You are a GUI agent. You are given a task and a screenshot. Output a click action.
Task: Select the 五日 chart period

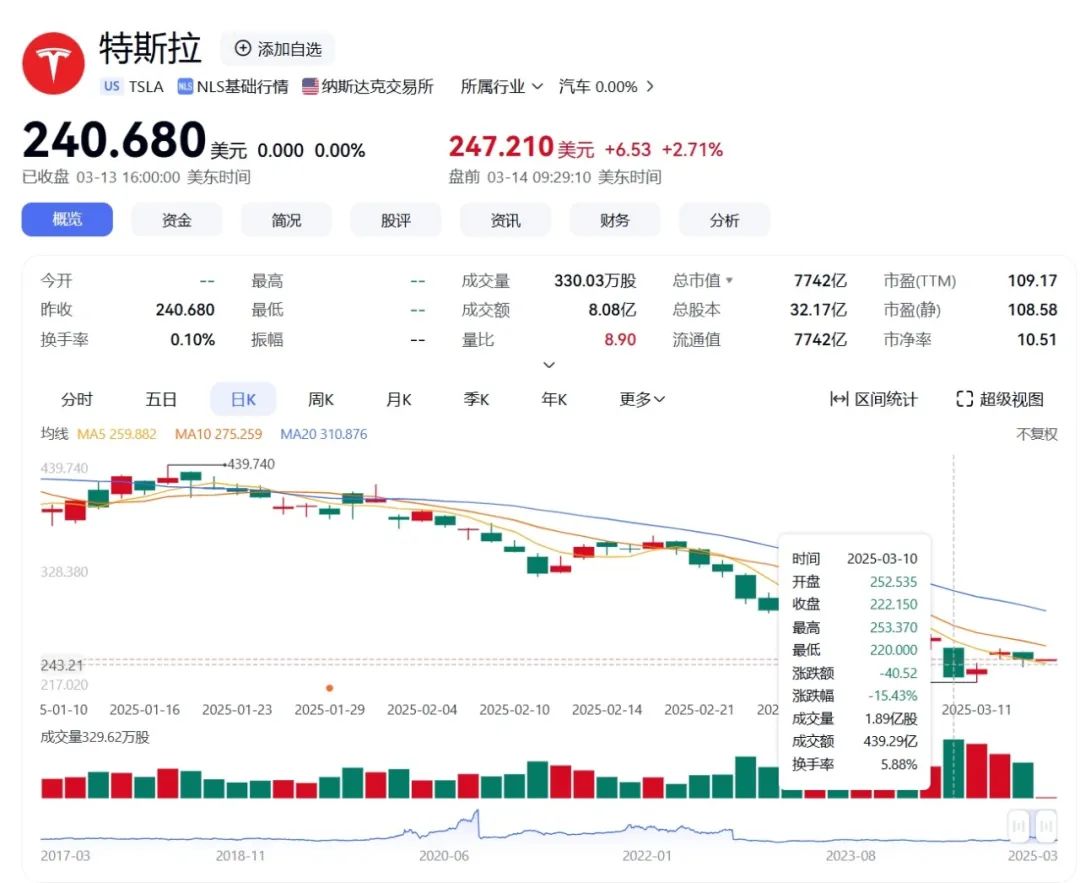(x=161, y=399)
